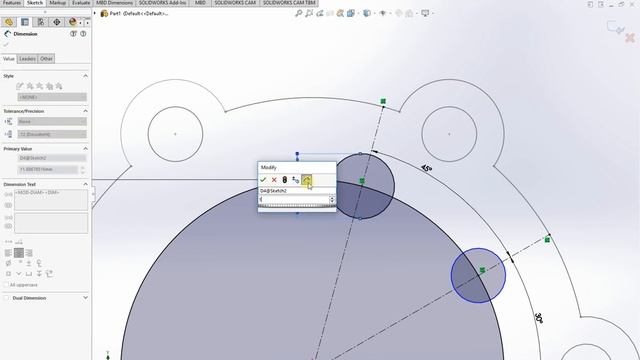Click the sketch confirmation corner exit icon

[x=616, y=28]
